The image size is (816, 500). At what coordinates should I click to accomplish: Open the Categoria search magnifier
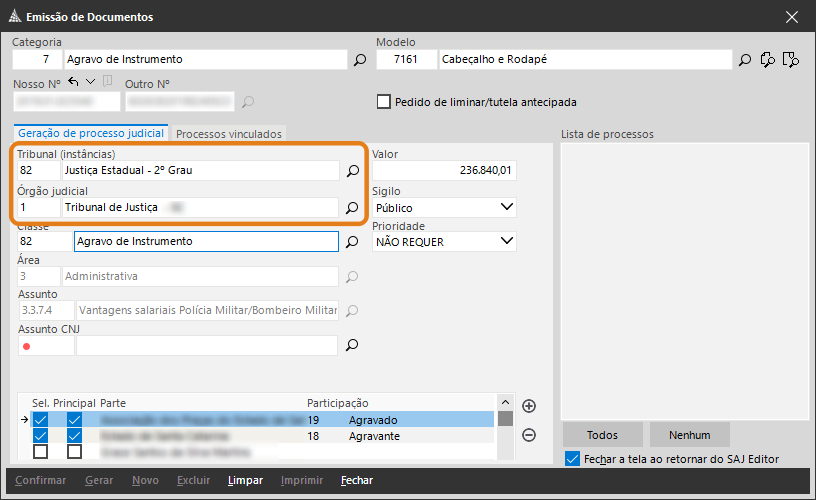click(x=360, y=60)
